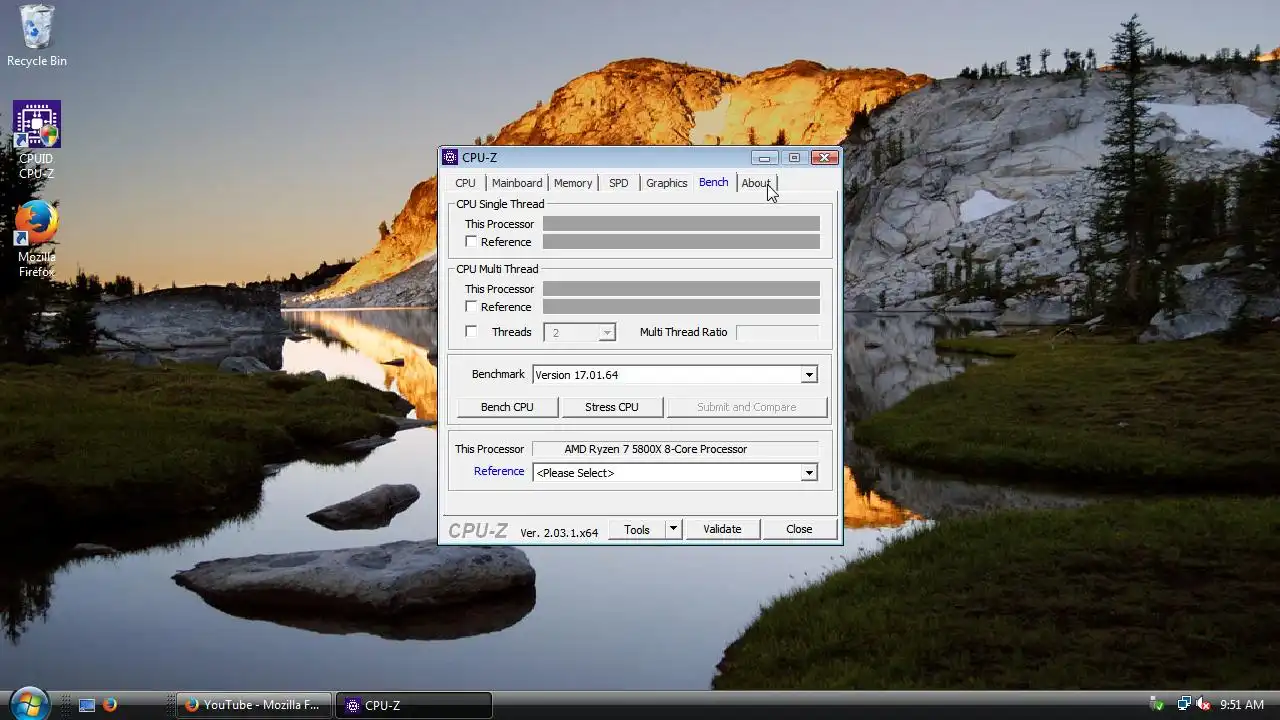Switch to the SPD tab
Screen dimensions: 1280x720
(619, 183)
